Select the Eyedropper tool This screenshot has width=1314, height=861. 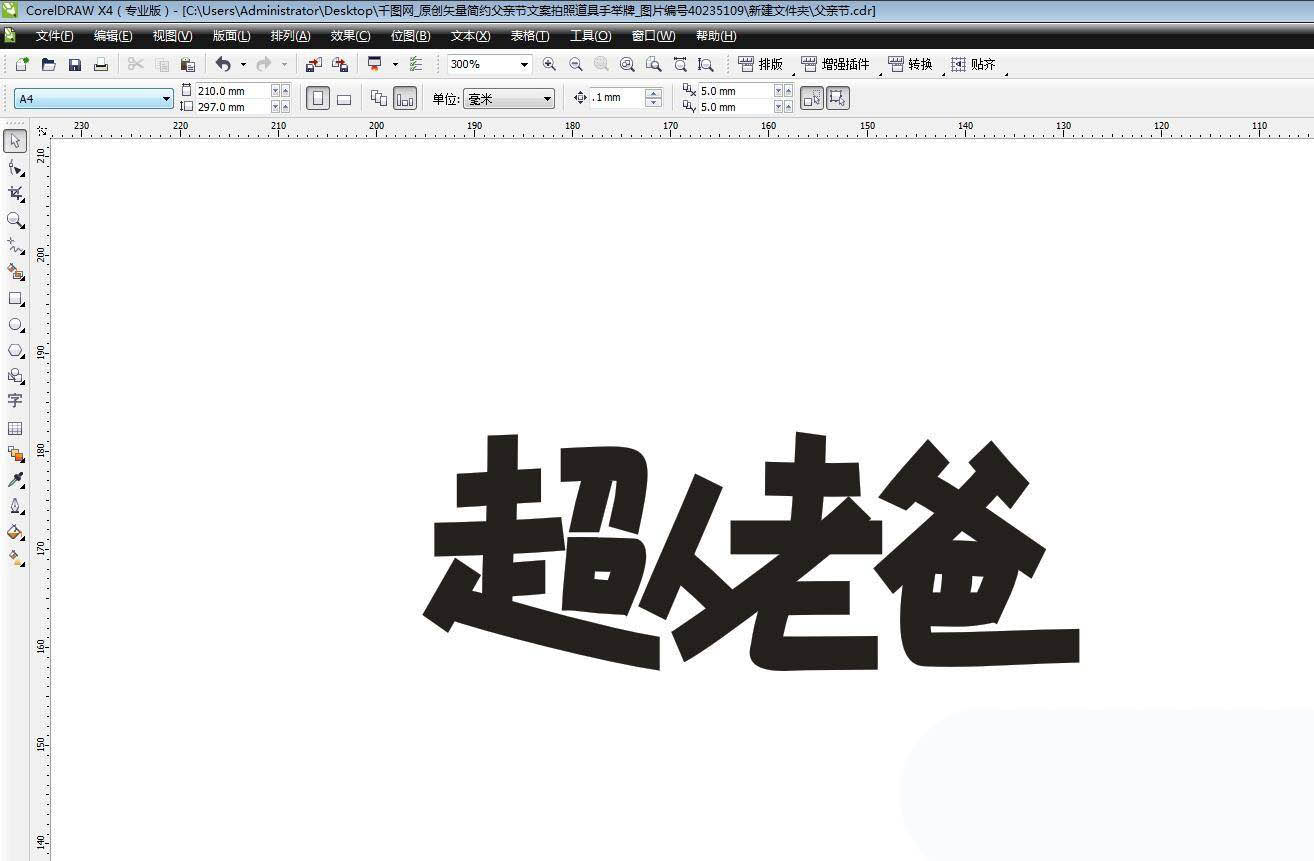click(15, 479)
